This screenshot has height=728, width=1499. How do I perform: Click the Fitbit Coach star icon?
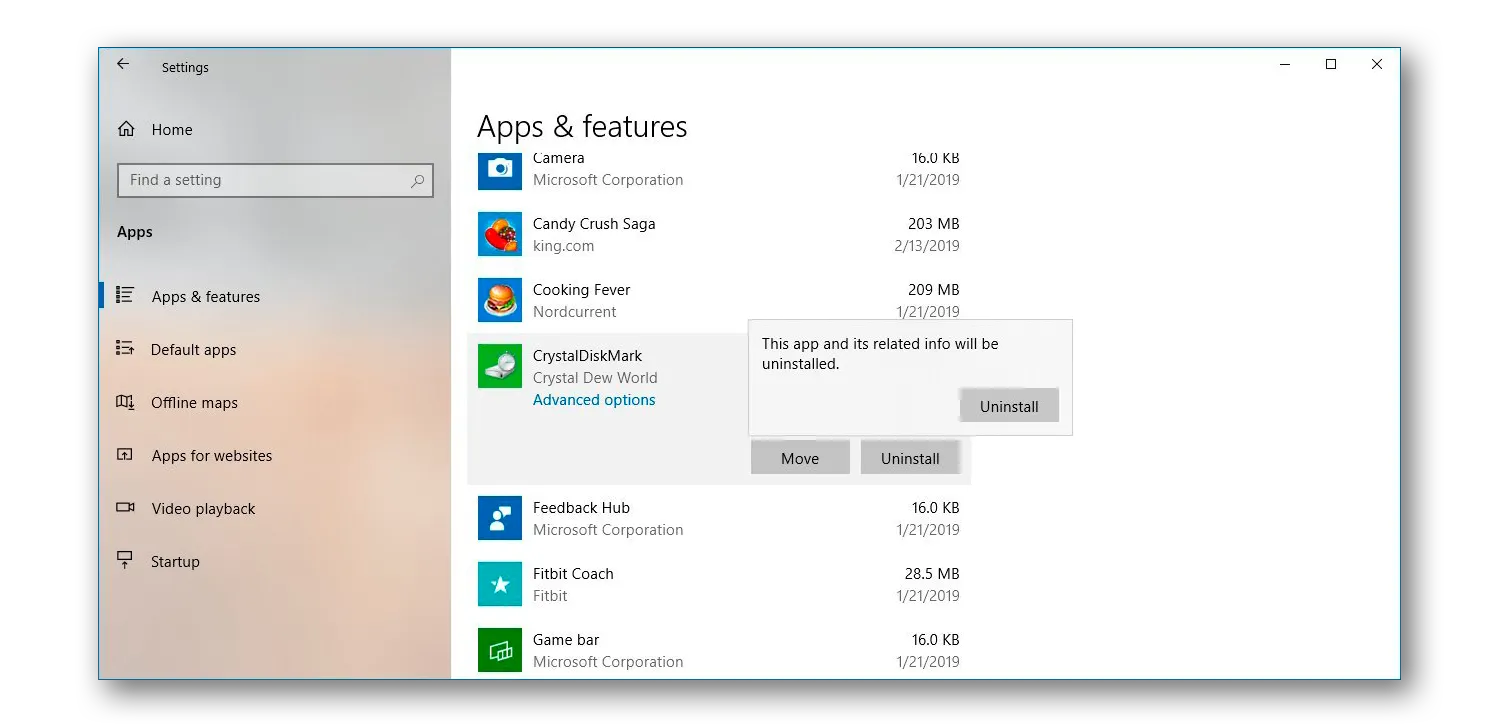tap(499, 584)
